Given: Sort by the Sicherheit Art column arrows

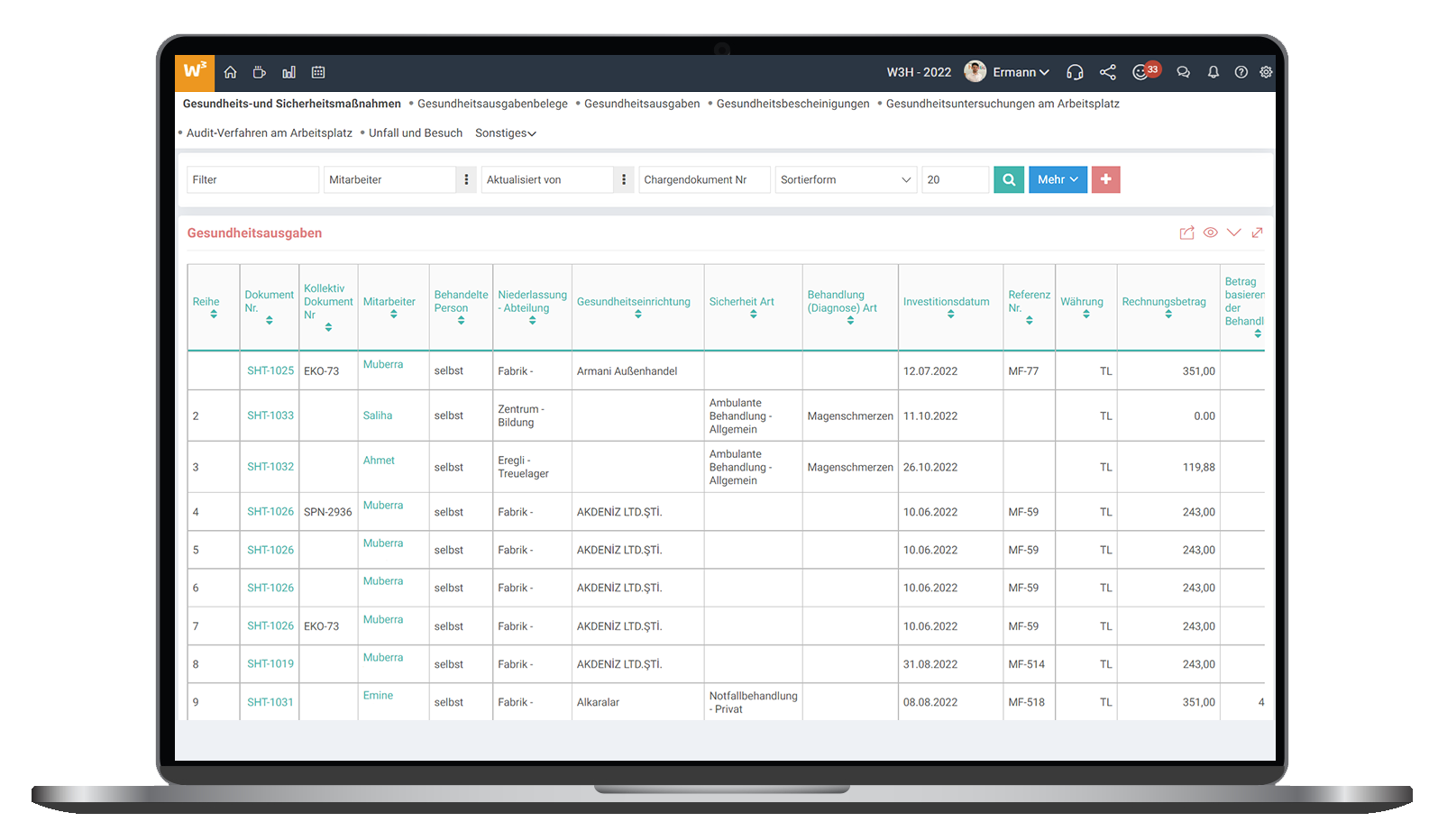Looking at the screenshot, I should [x=754, y=315].
